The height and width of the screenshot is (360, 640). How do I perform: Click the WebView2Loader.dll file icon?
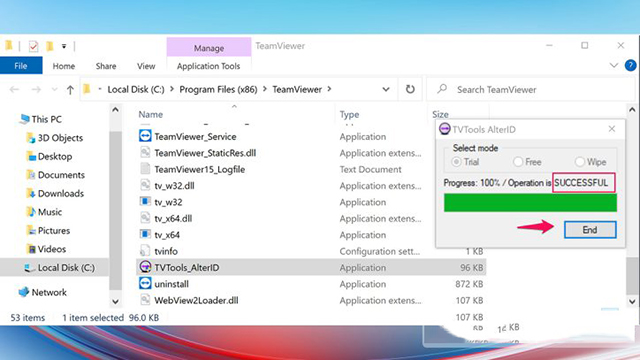(x=145, y=300)
